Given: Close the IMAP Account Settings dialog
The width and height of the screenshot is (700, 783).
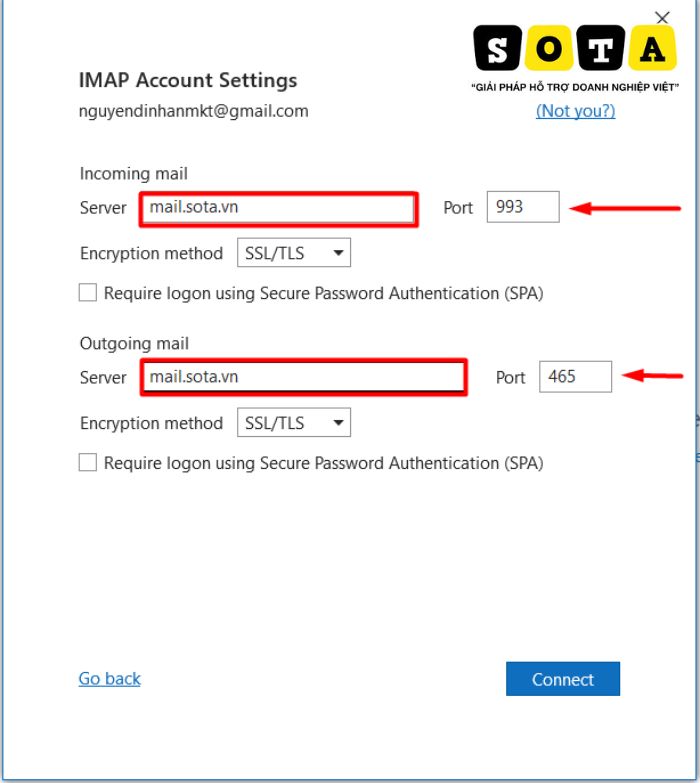Looking at the screenshot, I should coord(662,18).
